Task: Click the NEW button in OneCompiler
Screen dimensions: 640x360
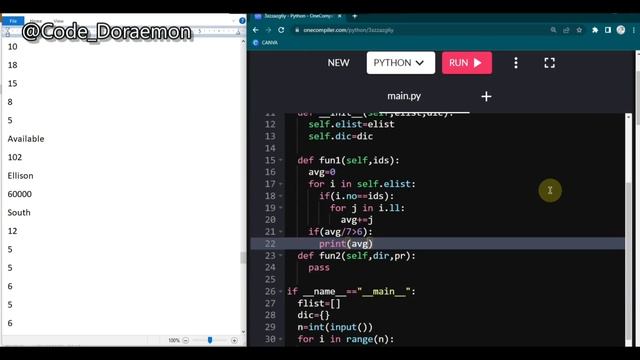Action: tap(338, 63)
